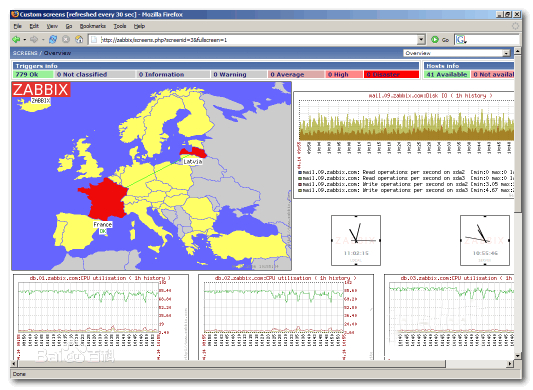
Task: Click the Google search engine icon
Action: coord(461,40)
